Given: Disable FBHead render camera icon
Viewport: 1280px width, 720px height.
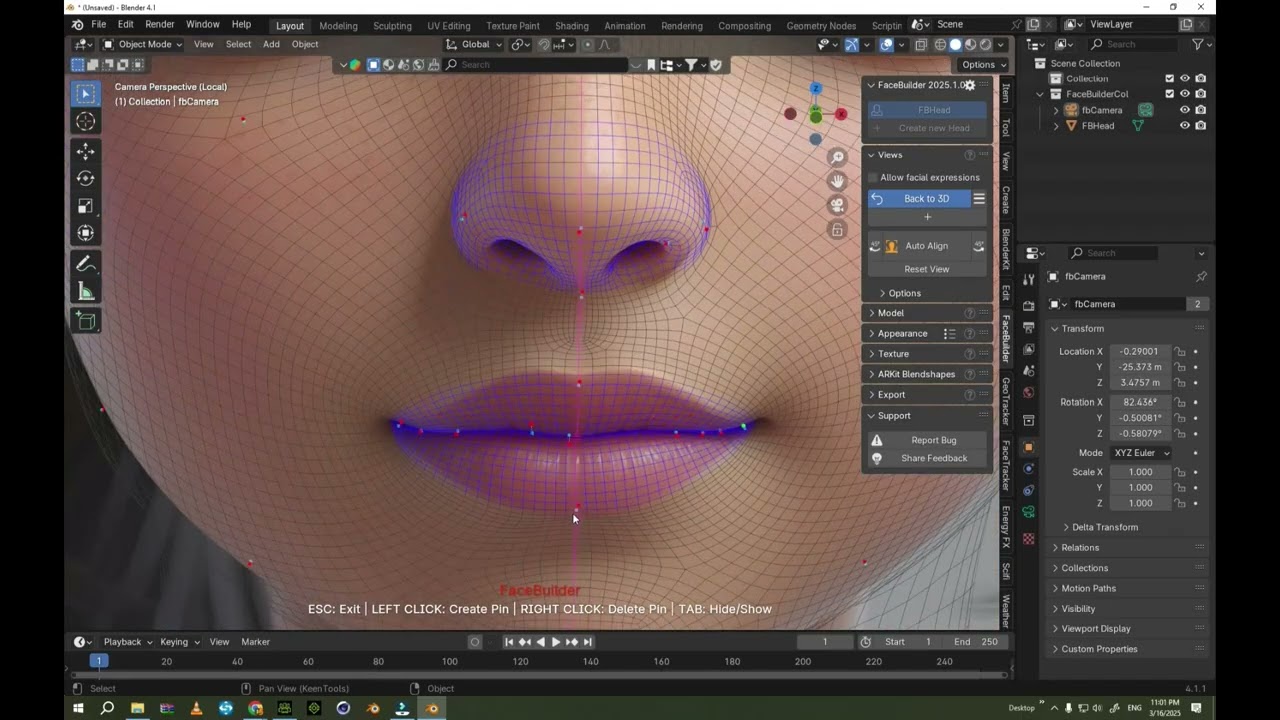Looking at the screenshot, I should pyautogui.click(x=1200, y=126).
